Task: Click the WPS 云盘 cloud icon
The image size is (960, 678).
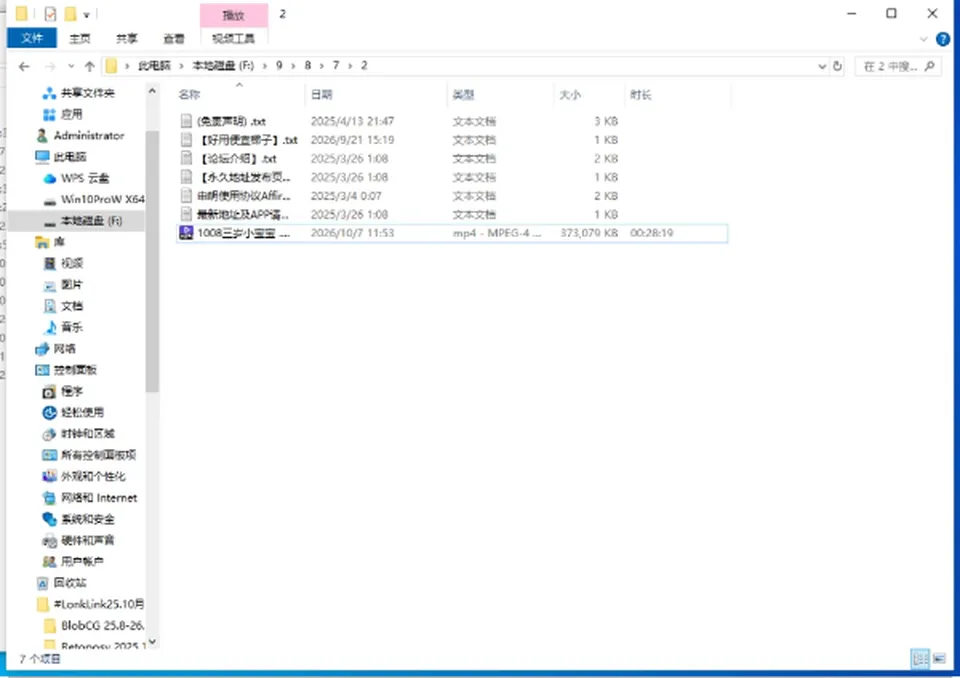Action: [50, 179]
